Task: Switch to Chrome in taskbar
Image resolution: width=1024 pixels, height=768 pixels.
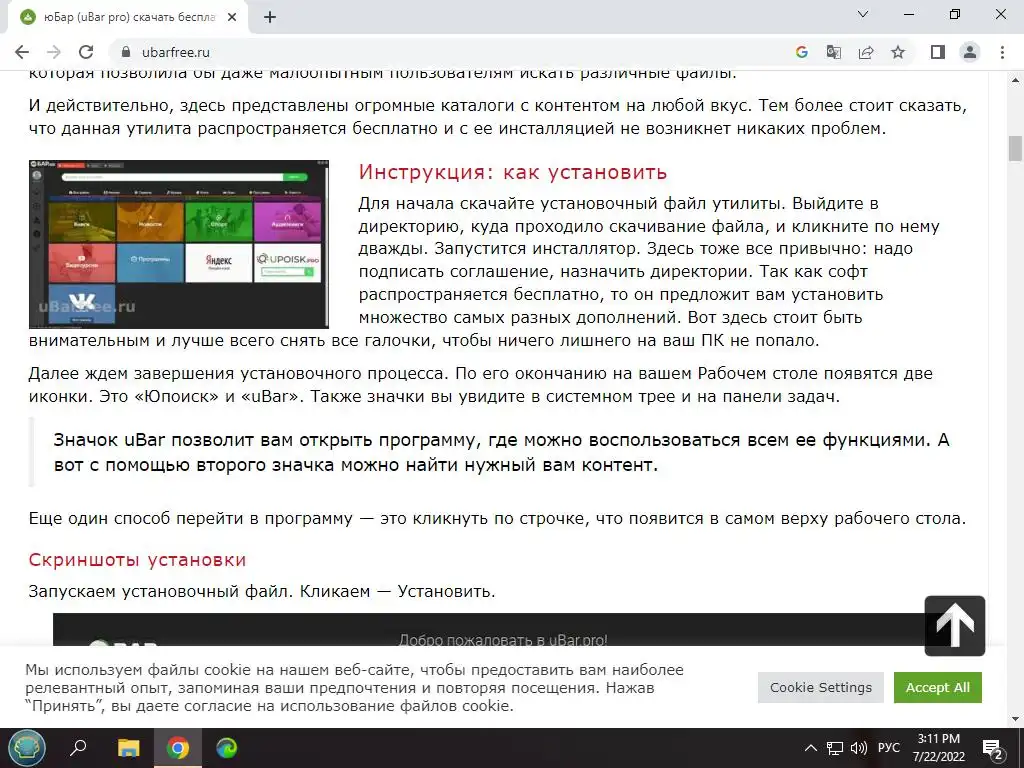Action: (x=178, y=748)
